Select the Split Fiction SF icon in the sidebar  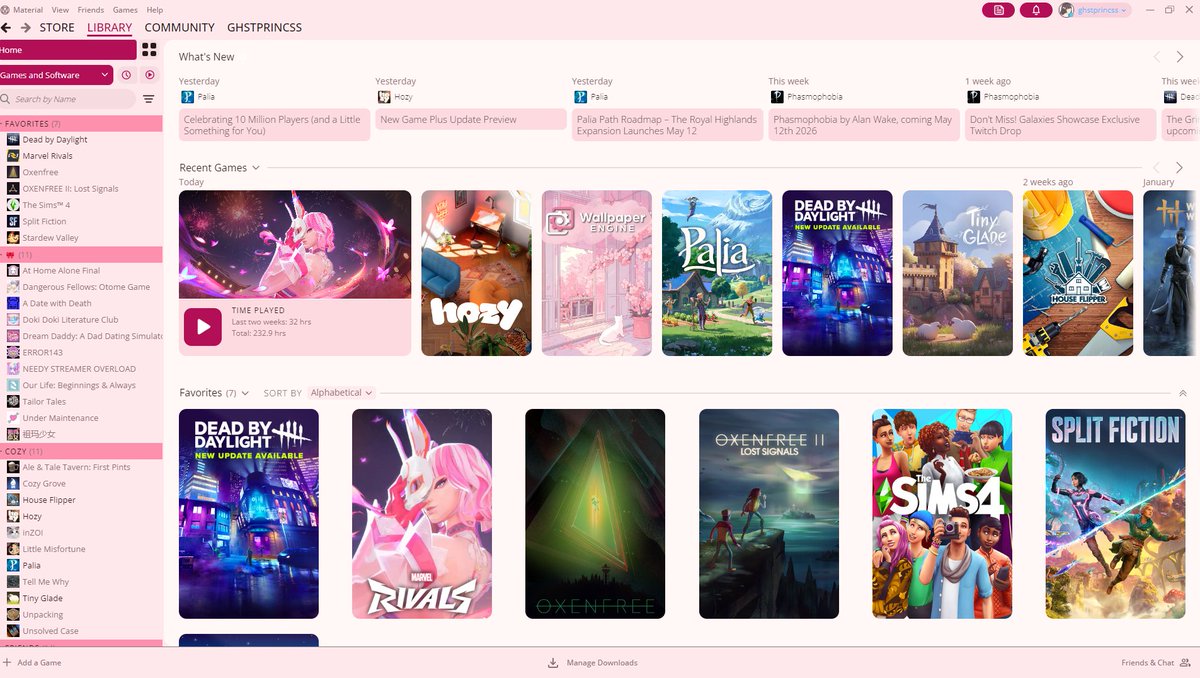click(x=13, y=221)
